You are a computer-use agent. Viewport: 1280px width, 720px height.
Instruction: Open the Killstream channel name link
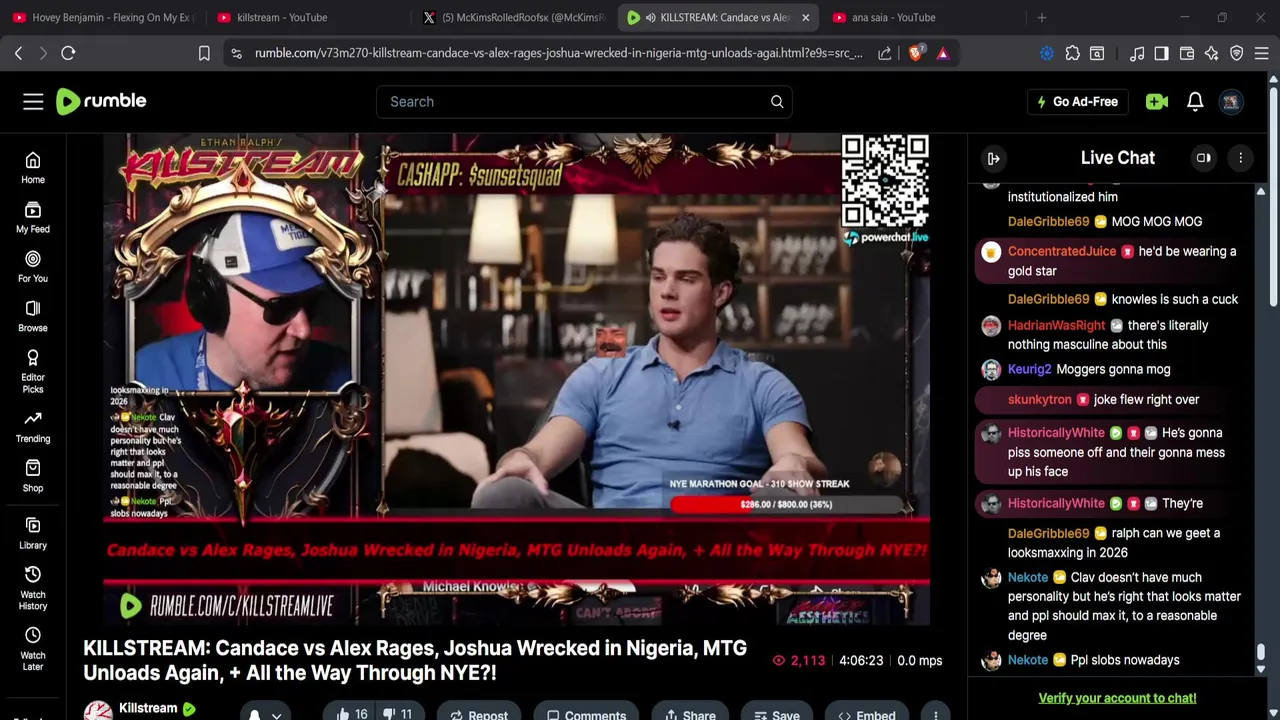[x=148, y=708]
